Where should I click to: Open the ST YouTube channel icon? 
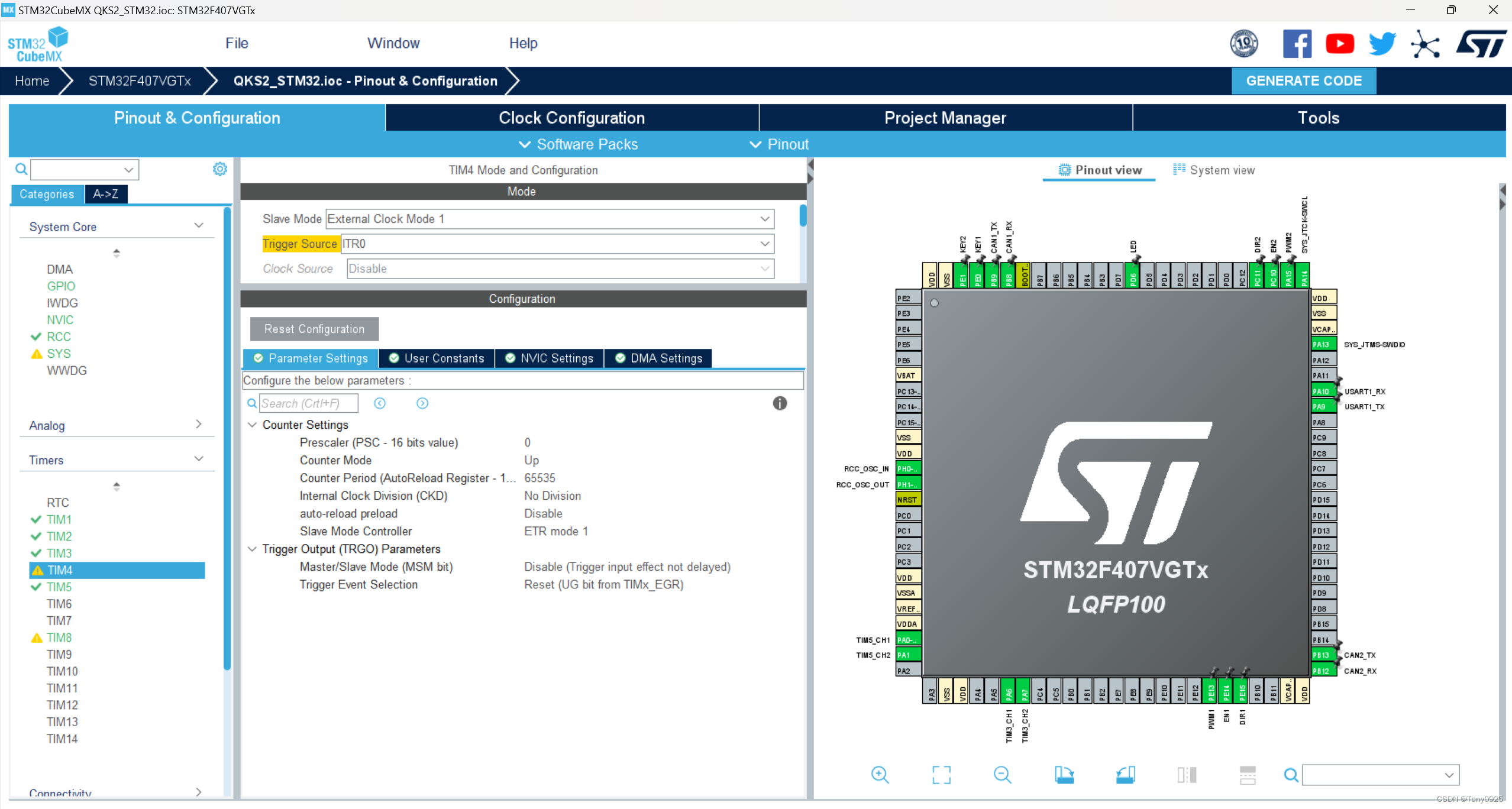(1339, 44)
